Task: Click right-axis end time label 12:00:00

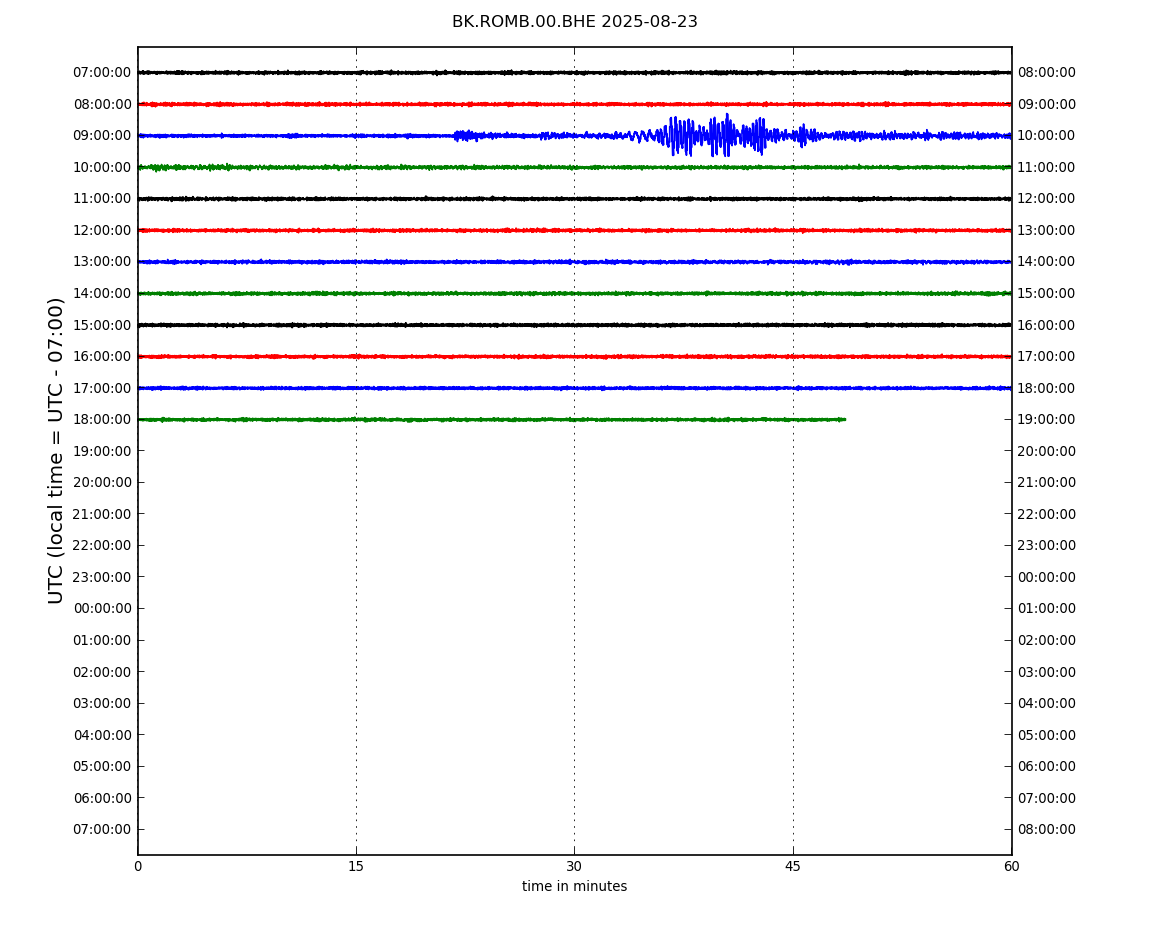Action: pos(1047,199)
